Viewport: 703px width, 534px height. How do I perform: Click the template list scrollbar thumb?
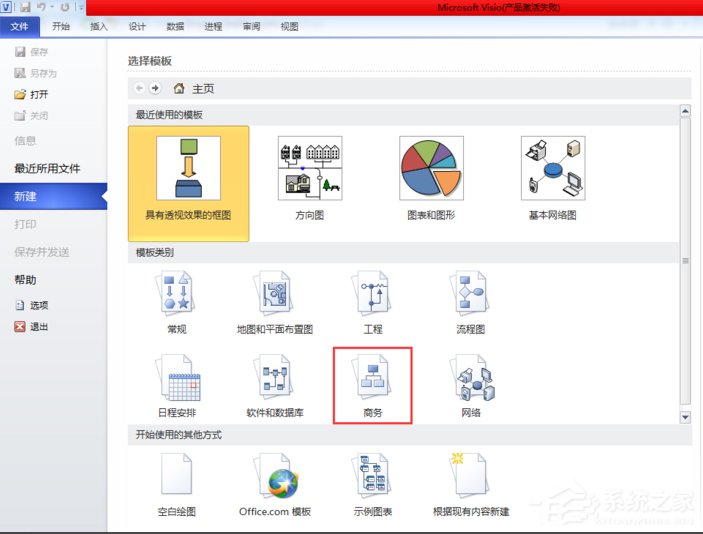685,260
